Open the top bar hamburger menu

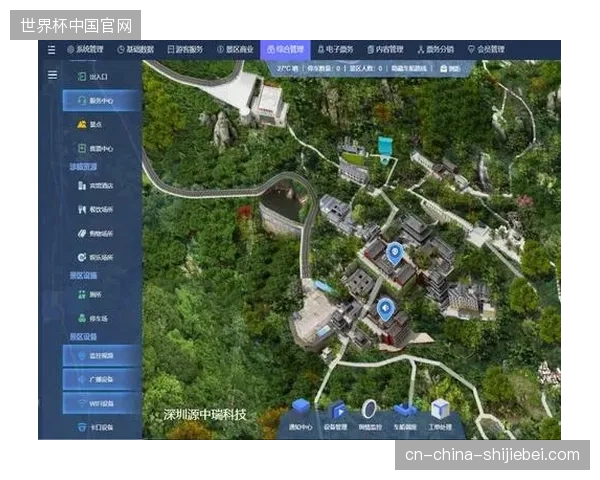tap(51, 50)
